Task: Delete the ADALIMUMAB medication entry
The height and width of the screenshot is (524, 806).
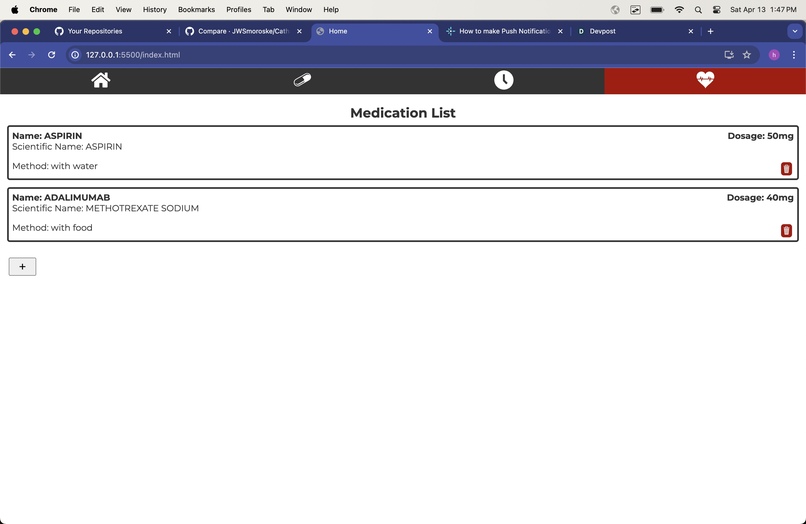Action: 786,230
